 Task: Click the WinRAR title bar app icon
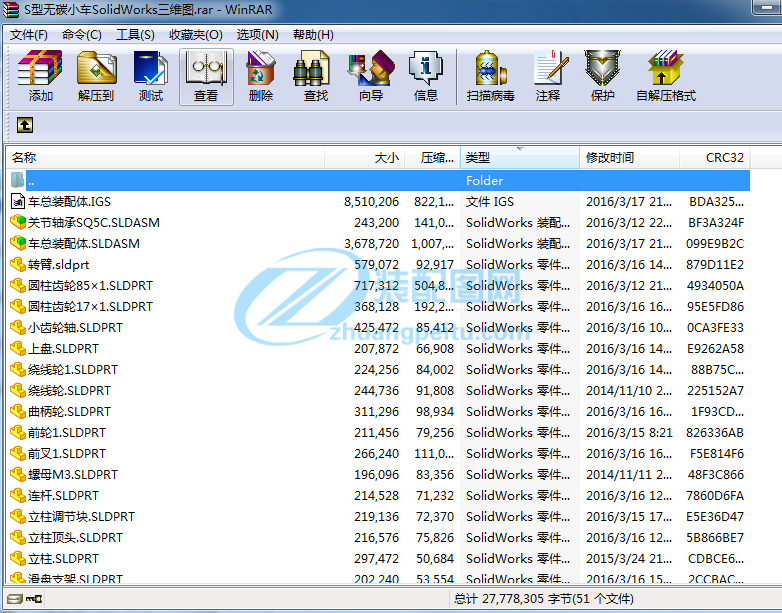click(11, 9)
